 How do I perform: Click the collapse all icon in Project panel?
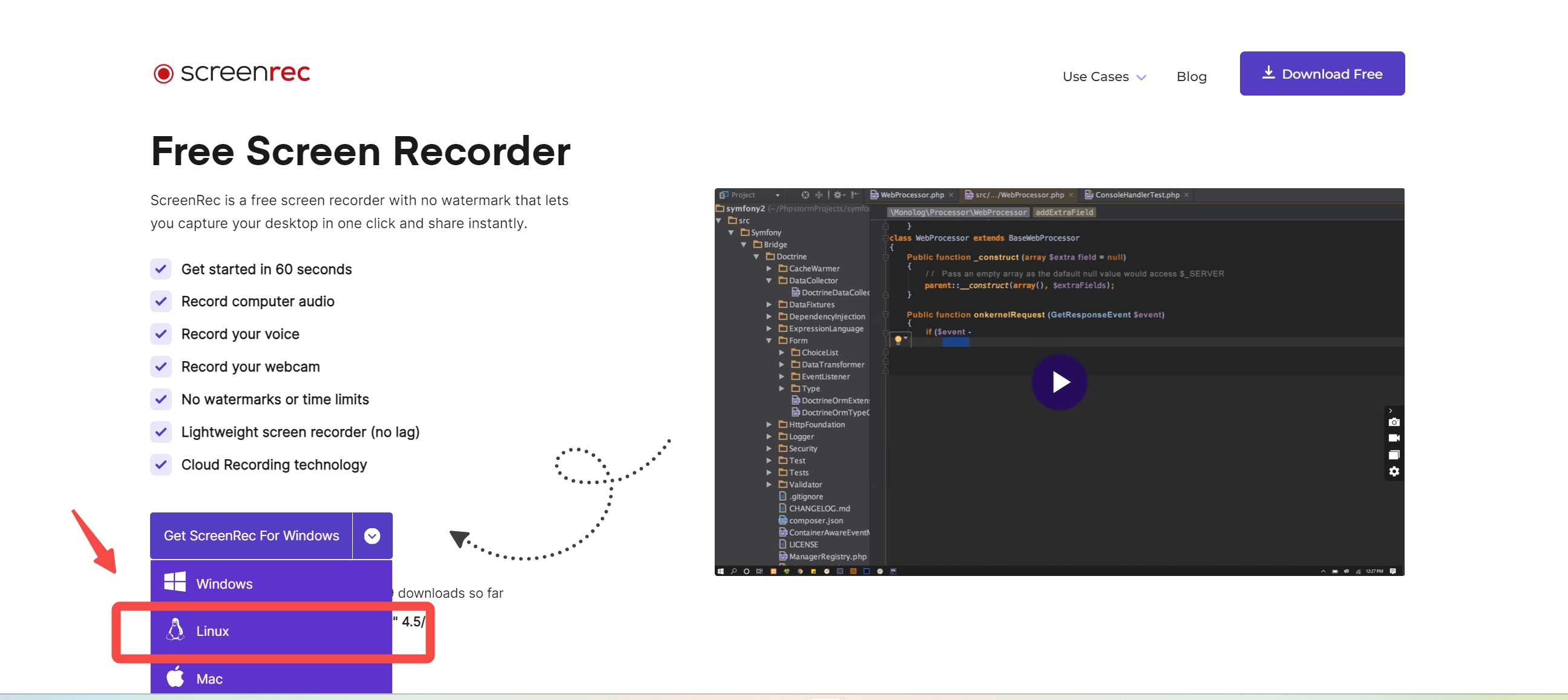point(819,195)
